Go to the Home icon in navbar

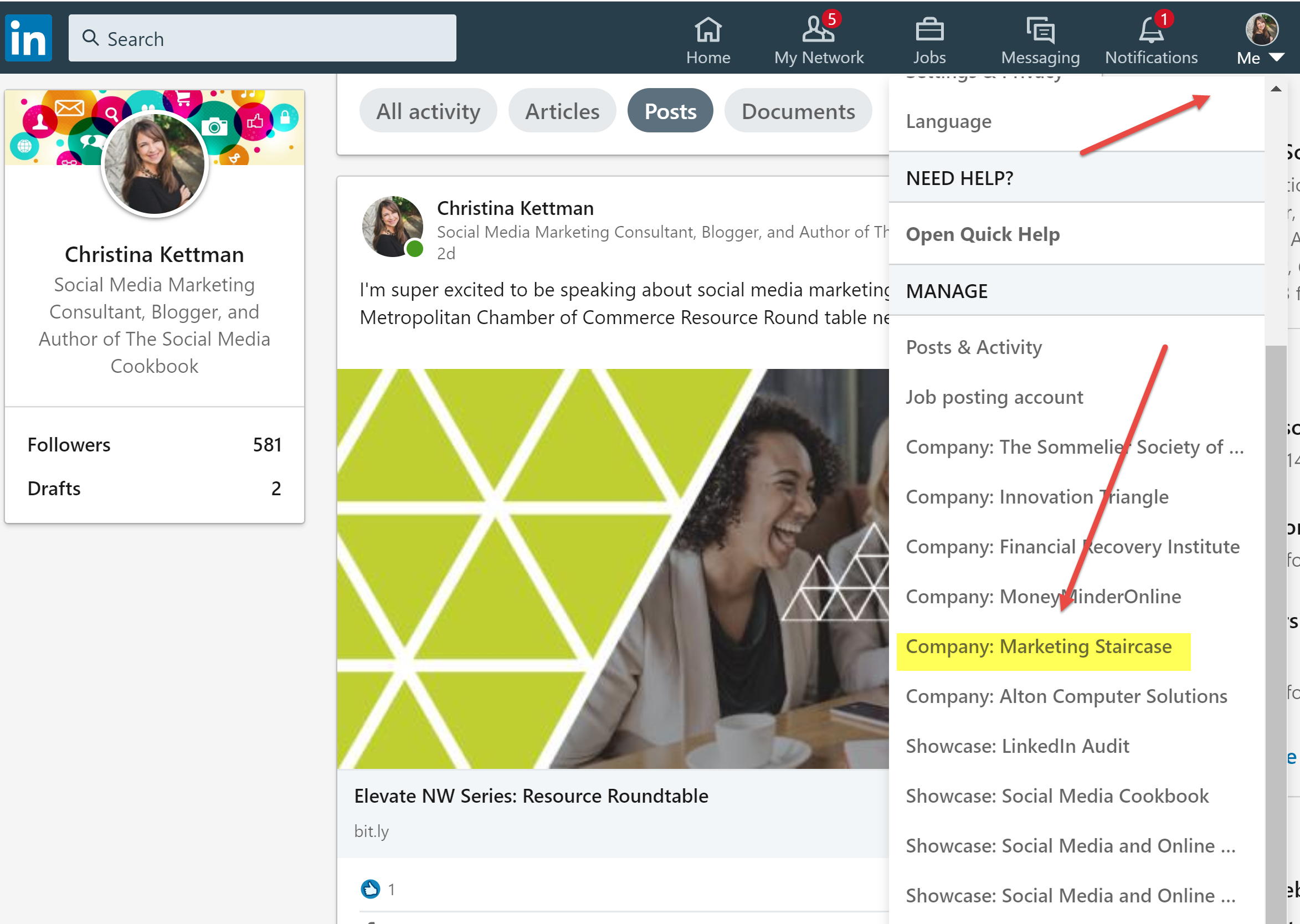pos(708,29)
